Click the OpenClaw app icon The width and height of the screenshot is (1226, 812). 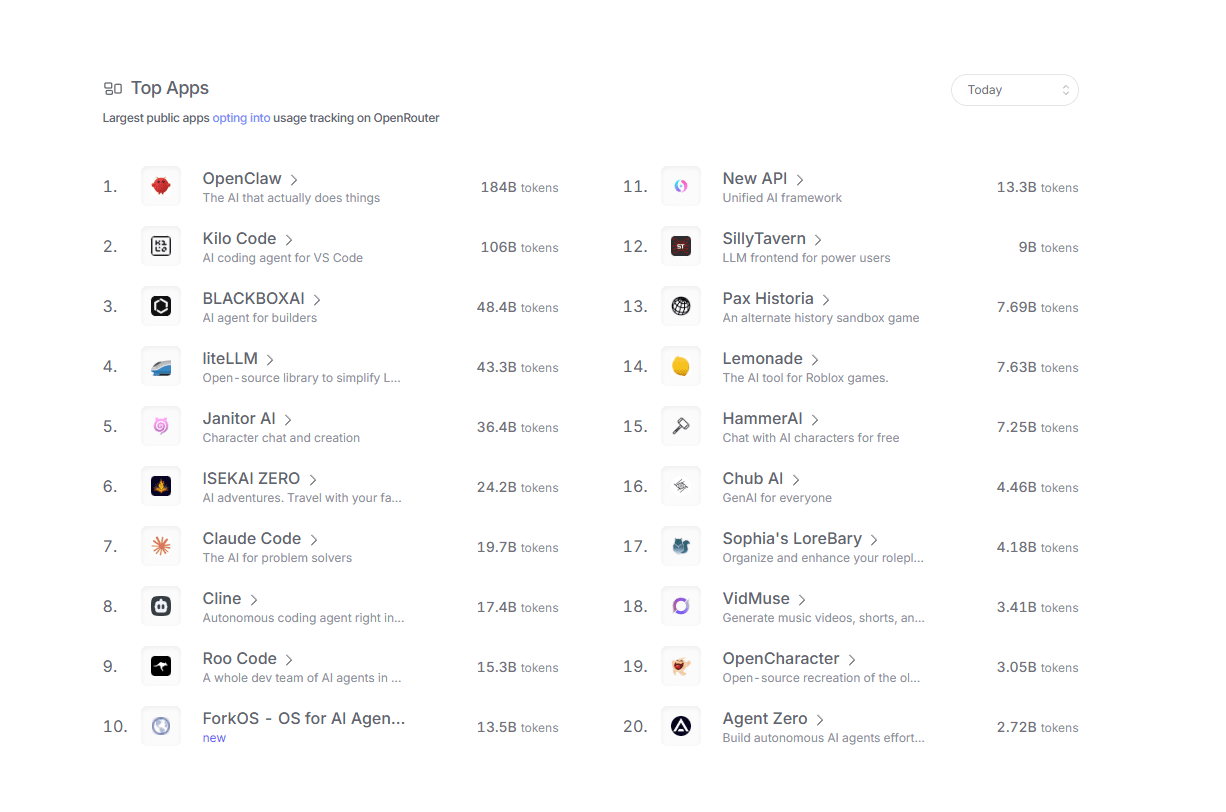click(x=161, y=186)
